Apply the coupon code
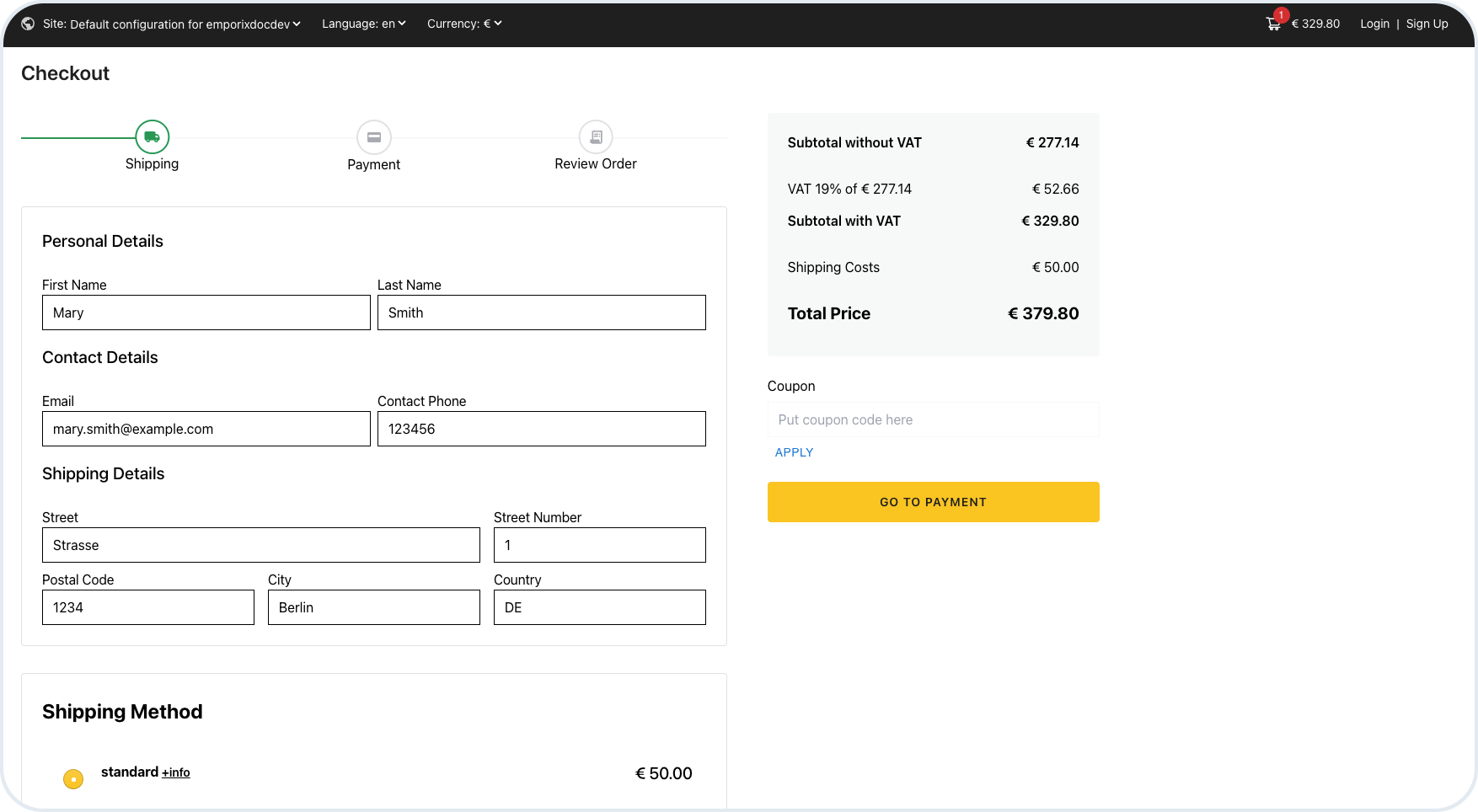The image size is (1478, 812). [794, 452]
